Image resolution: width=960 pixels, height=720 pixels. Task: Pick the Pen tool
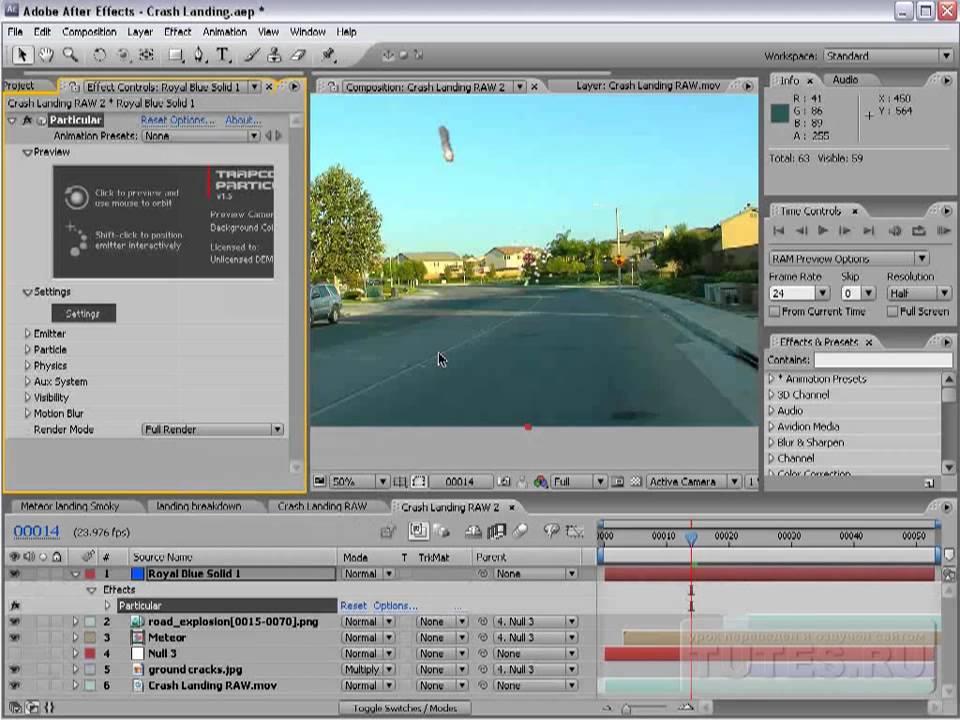pyautogui.click(x=199, y=55)
